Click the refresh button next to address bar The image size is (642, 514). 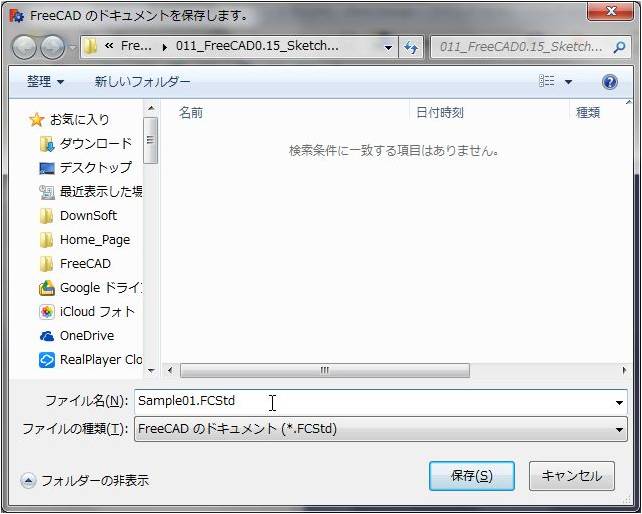411,48
